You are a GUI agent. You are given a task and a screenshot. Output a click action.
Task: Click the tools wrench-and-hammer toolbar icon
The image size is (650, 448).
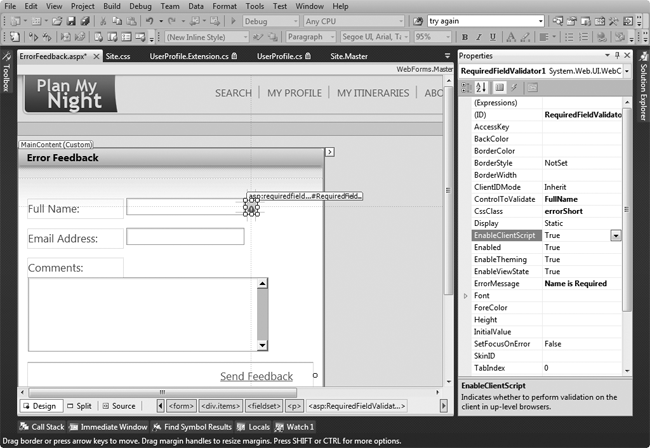point(614,21)
